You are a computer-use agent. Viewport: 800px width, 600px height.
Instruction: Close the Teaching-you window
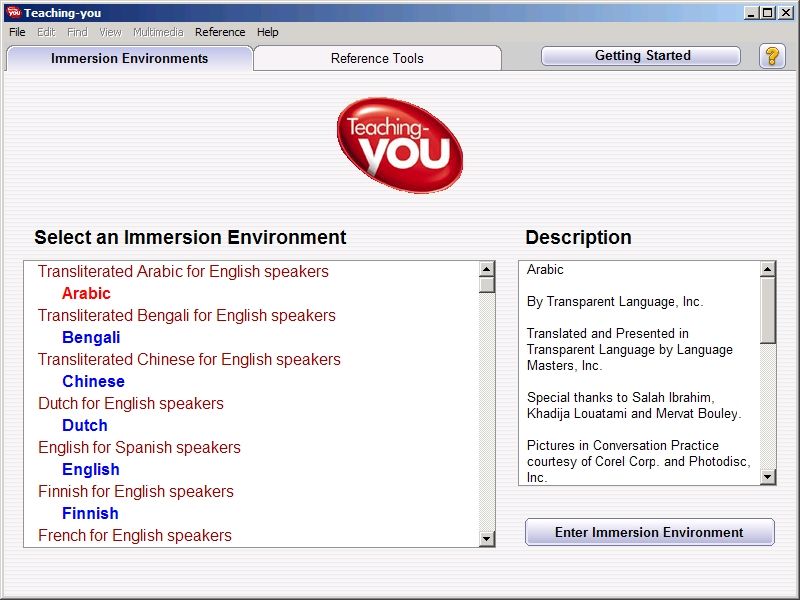point(786,13)
